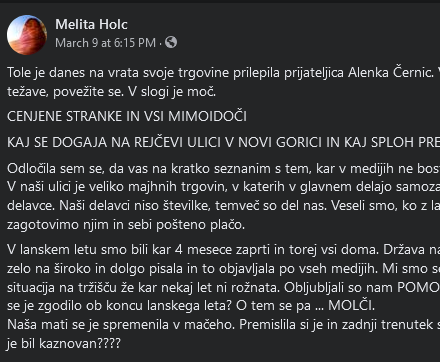Click the line beginning Odločila sem se

pos(223,169)
